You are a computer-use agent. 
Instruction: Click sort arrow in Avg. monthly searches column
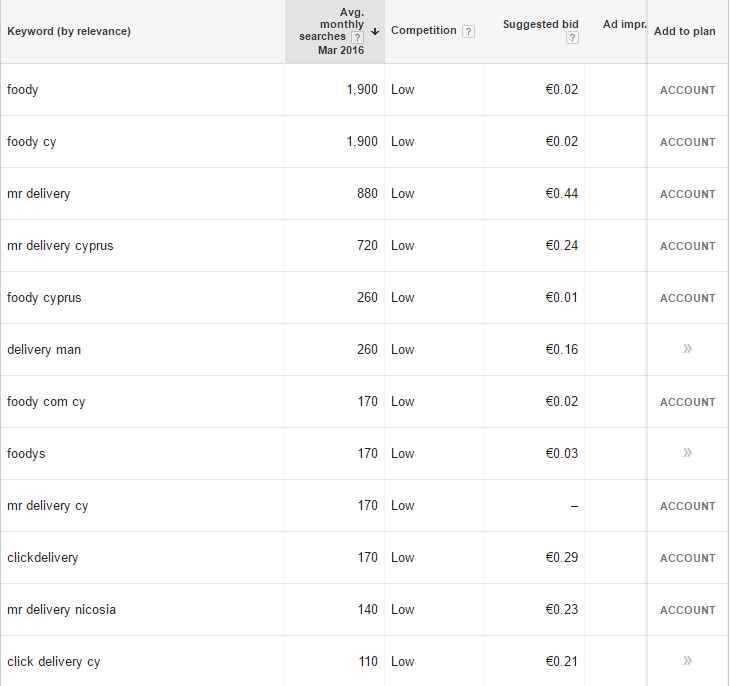point(375,31)
